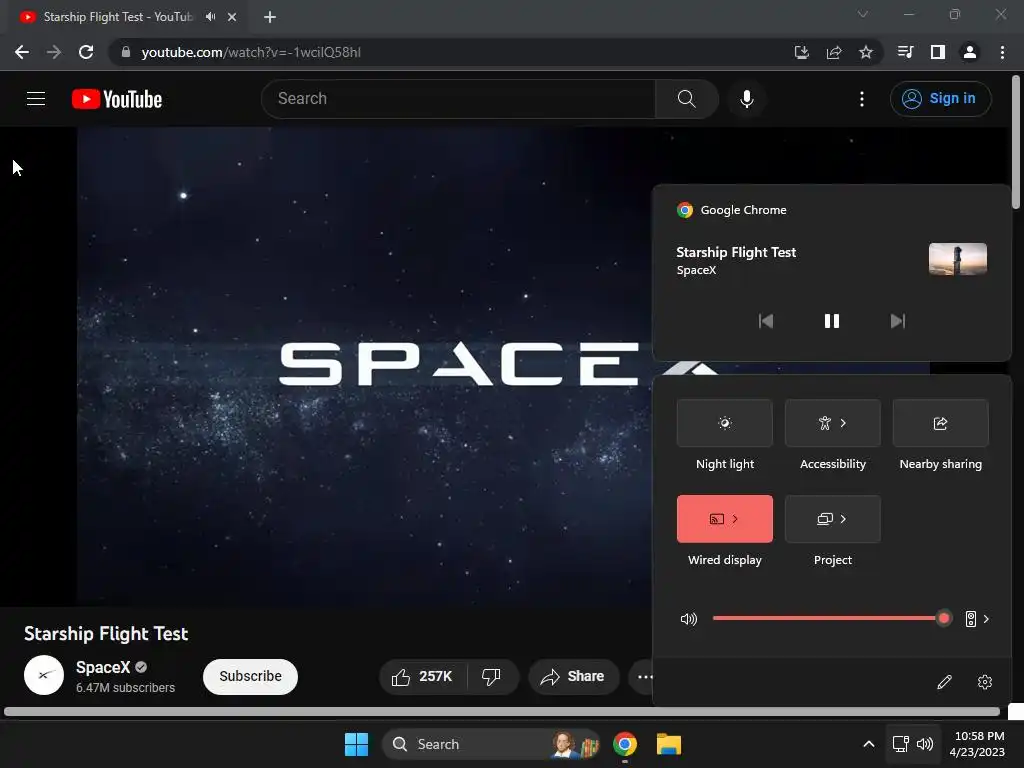Go to YouTube home via logo
This screenshot has width=1024, height=768.
tap(117, 99)
